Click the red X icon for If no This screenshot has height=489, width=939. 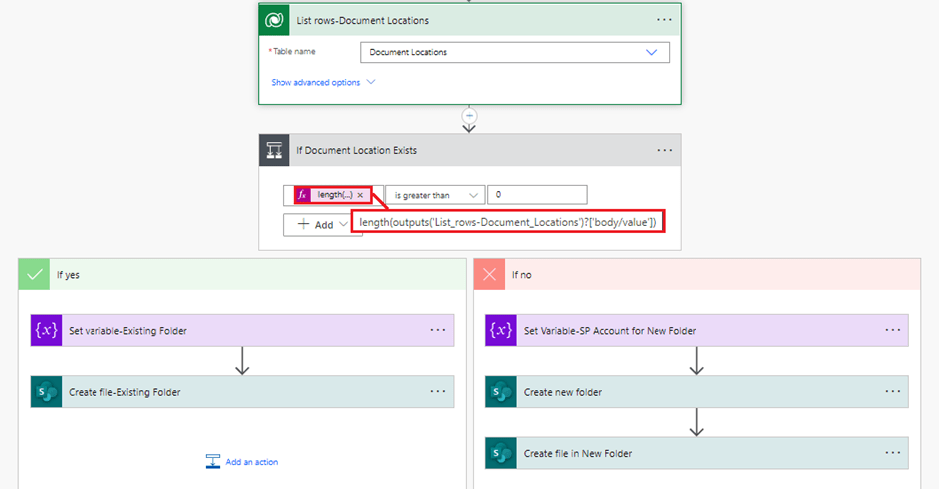pos(489,273)
